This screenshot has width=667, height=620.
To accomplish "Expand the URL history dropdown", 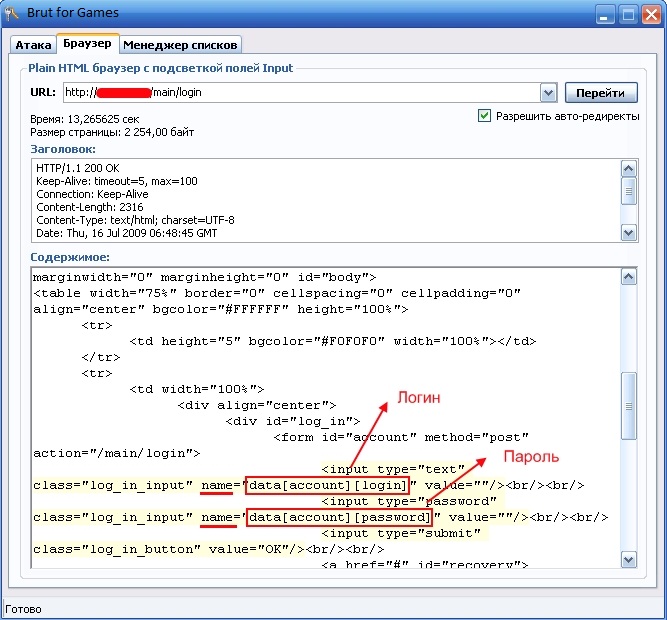I will [x=548, y=93].
